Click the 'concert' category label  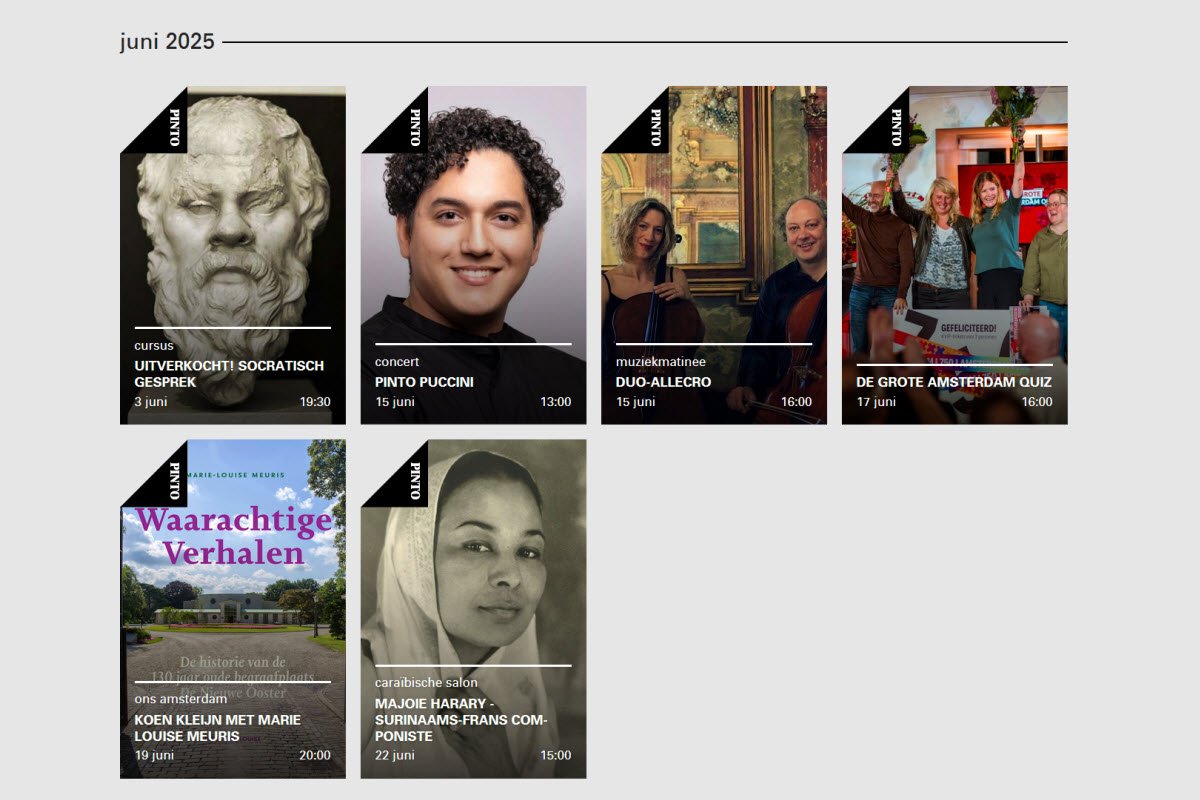tap(397, 362)
